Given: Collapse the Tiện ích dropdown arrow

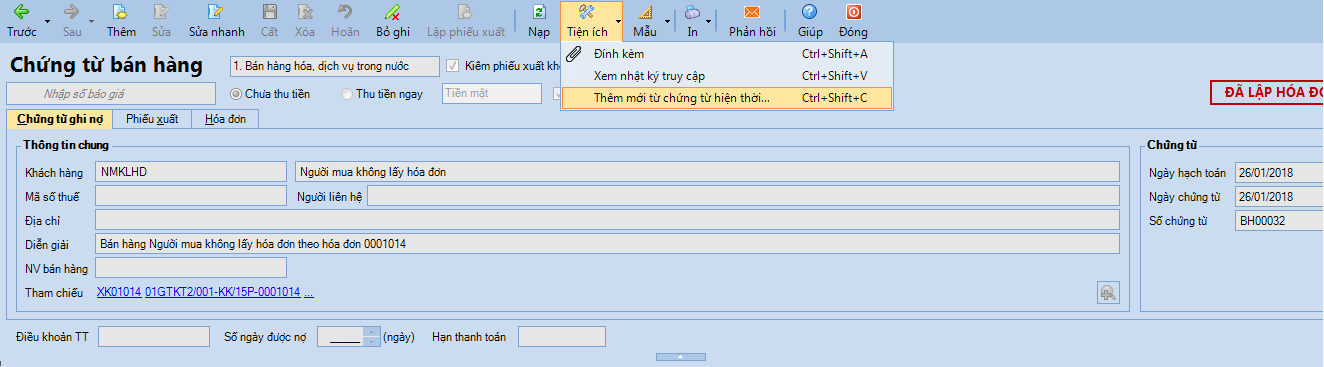Looking at the screenshot, I should tap(618, 20).
